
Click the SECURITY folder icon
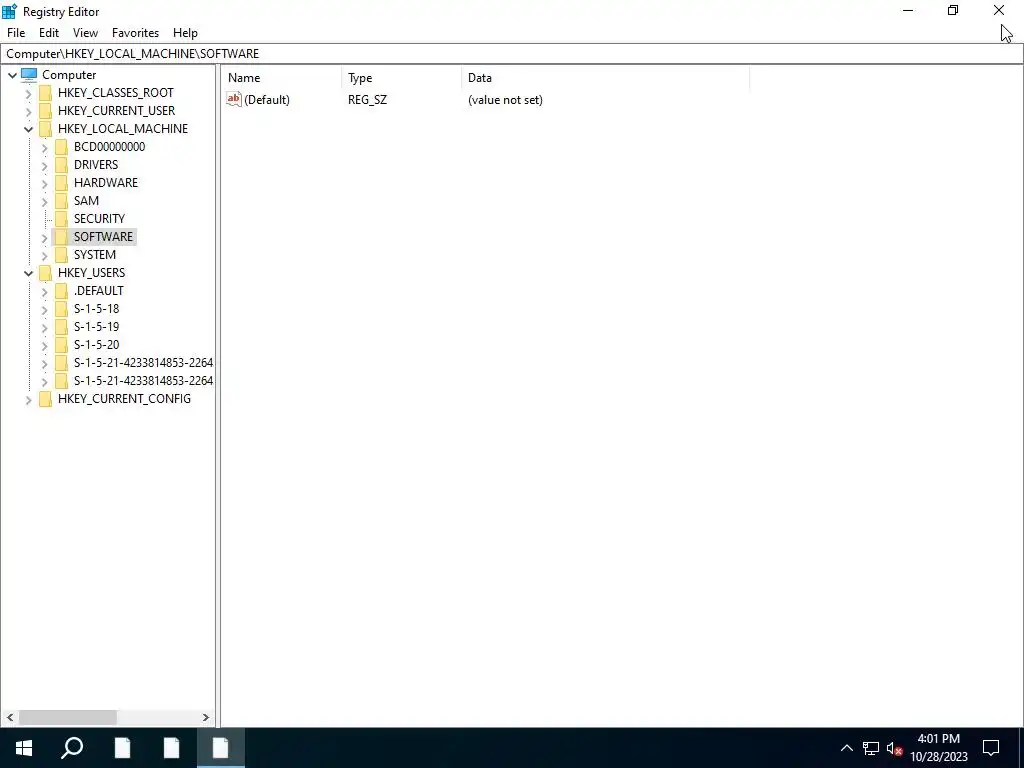tap(61, 218)
